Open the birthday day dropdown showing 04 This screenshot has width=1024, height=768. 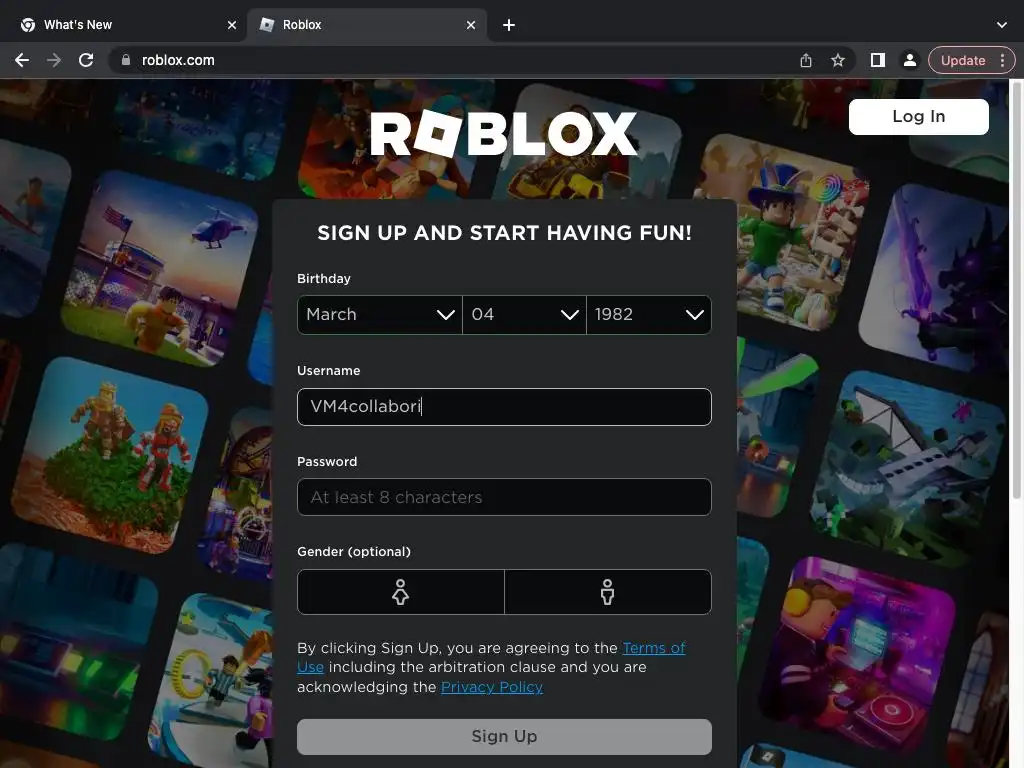524,315
